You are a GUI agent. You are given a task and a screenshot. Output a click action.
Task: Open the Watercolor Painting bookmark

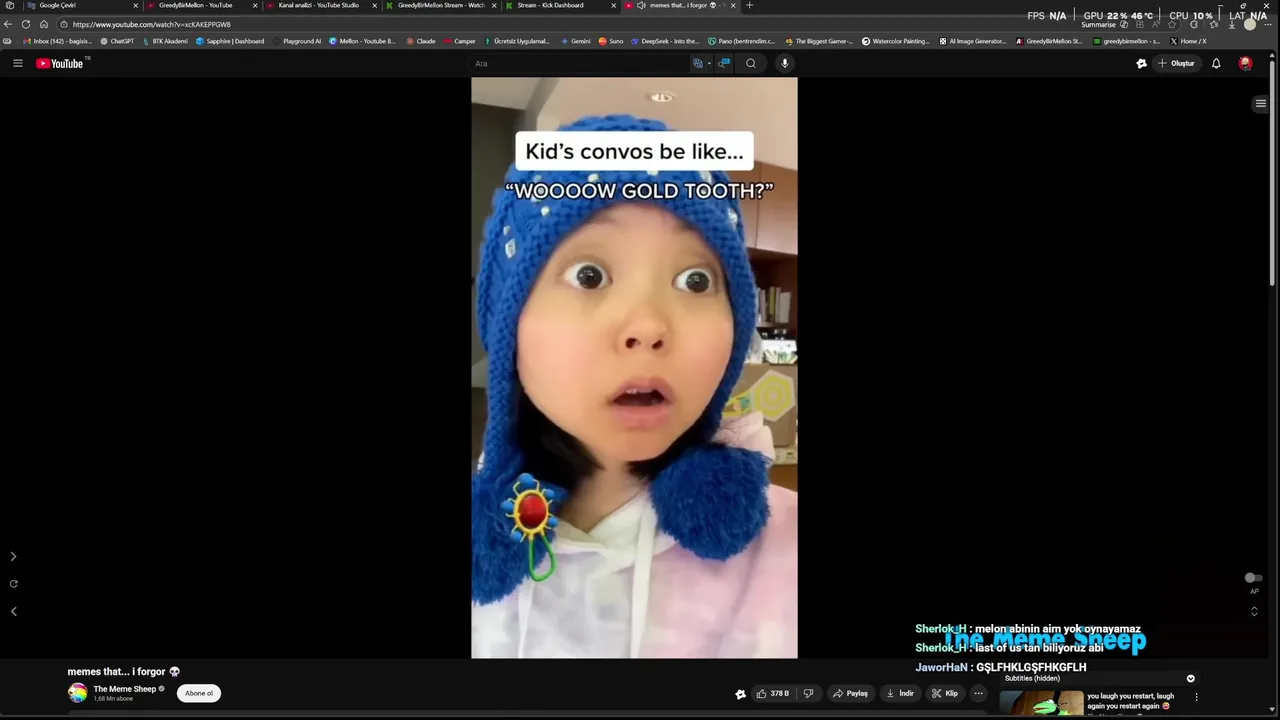896,41
